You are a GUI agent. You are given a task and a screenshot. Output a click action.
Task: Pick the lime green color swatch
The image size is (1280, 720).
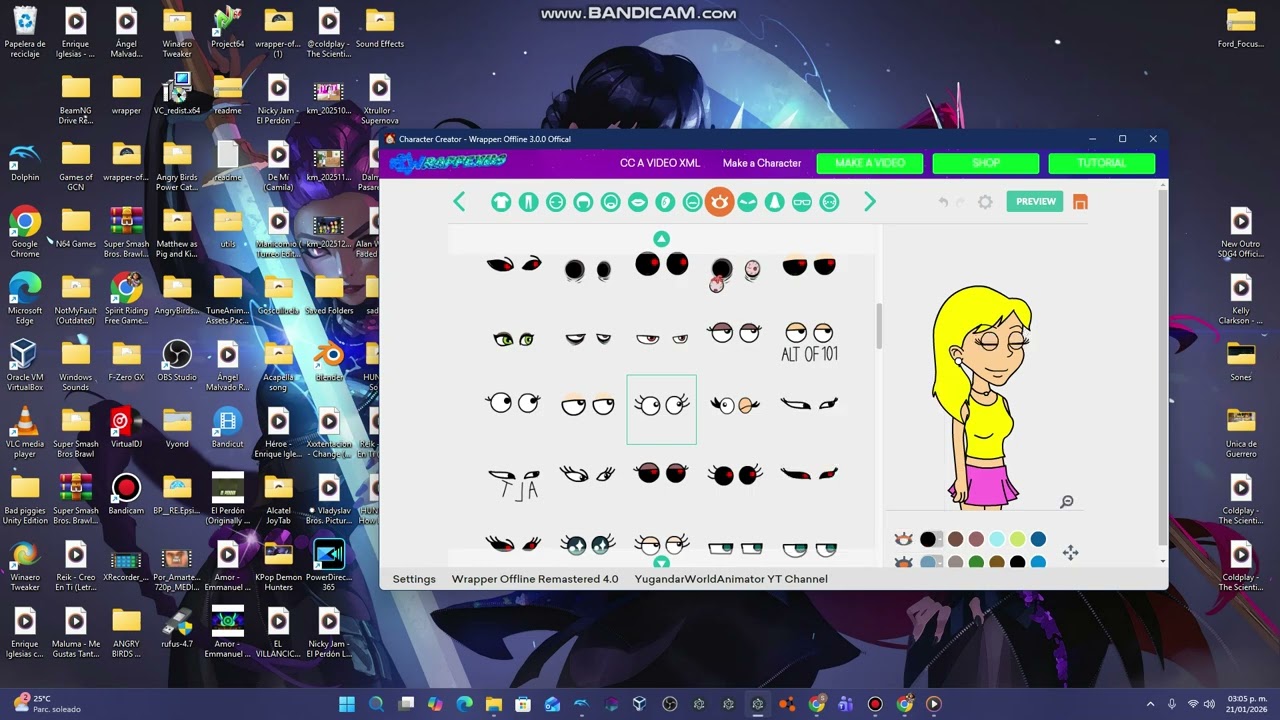point(1018,540)
